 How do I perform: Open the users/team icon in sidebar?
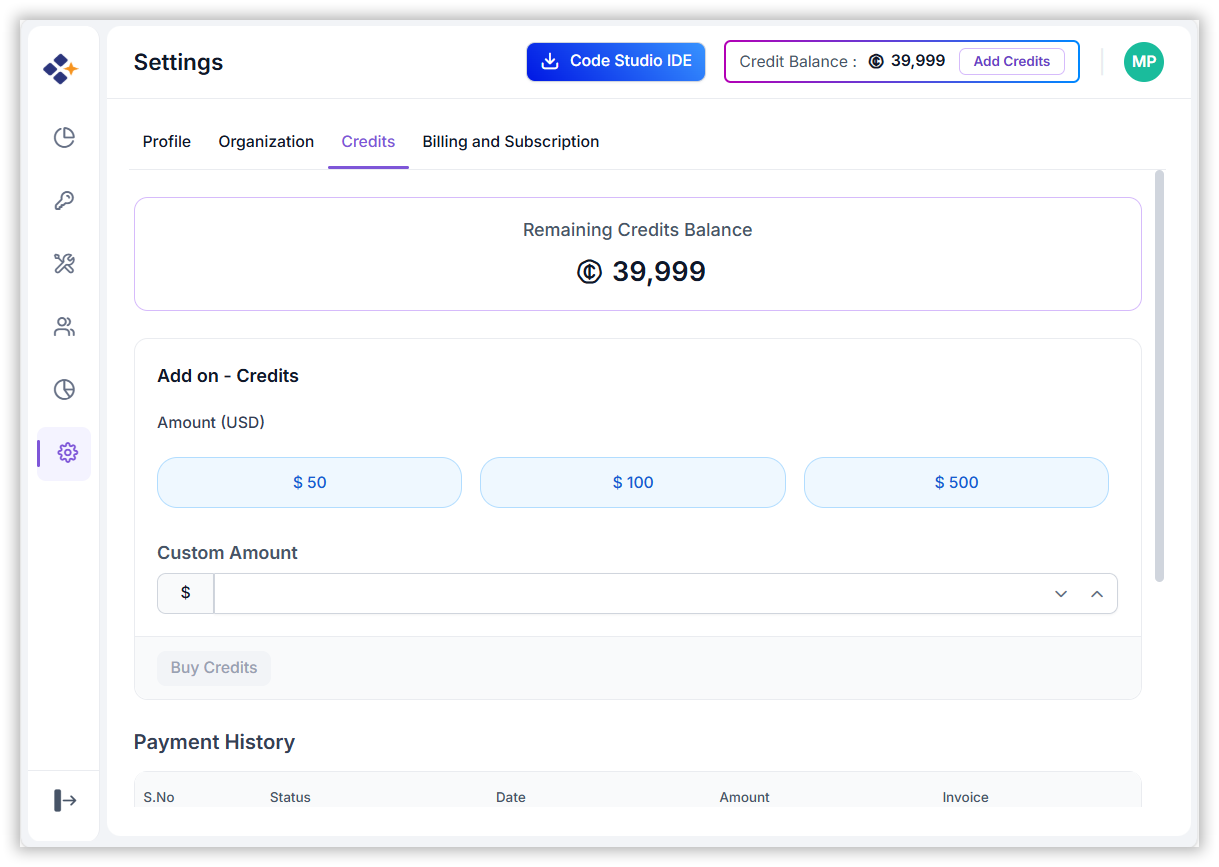[x=64, y=327]
